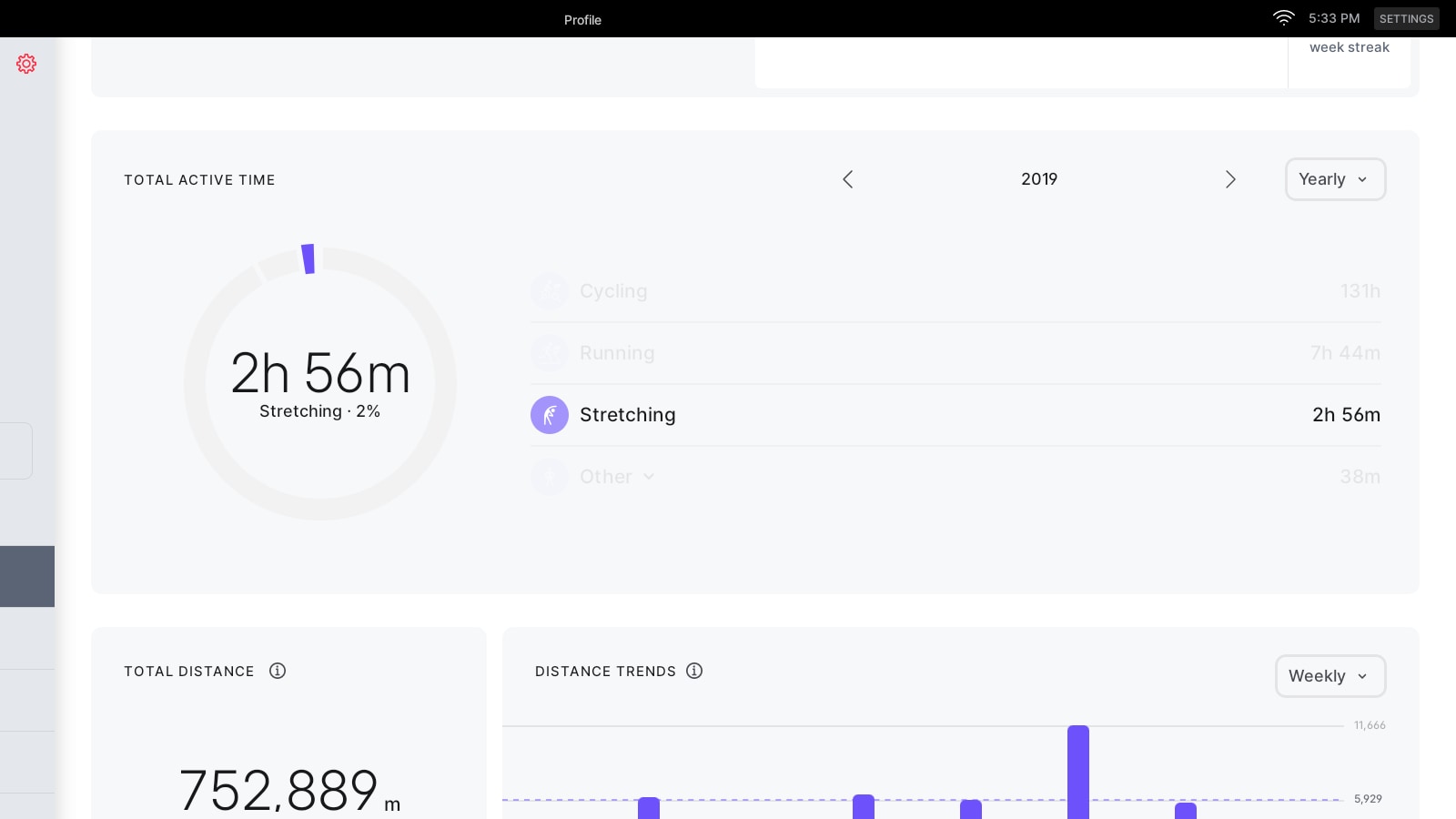Click the tallest bar in distance trends chart
Image resolution: width=1456 pixels, height=819 pixels.
click(1078, 772)
